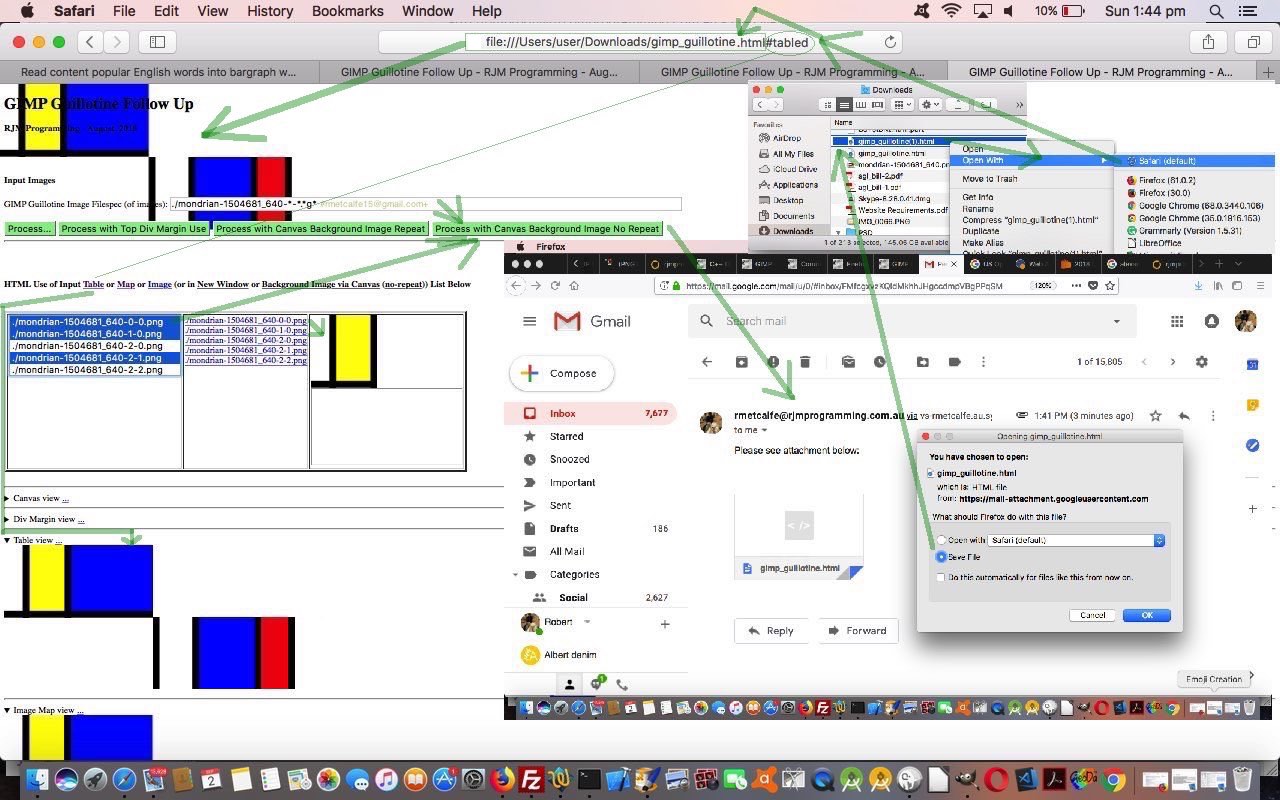
Task: Click the GIMP Guillotine Image Filespec input field
Action: pyautogui.click(x=425, y=204)
